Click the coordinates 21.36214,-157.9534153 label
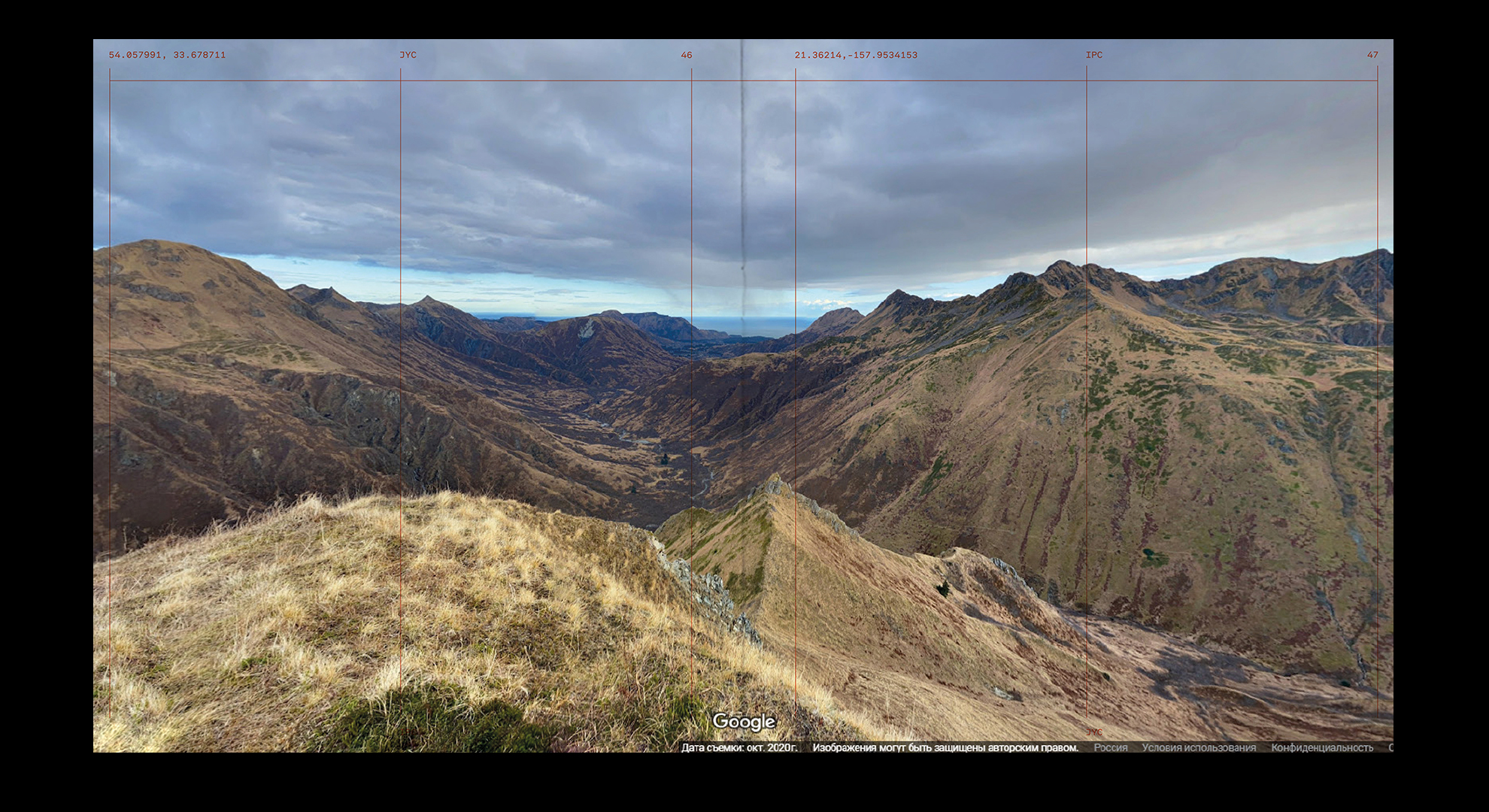1489x812 pixels. click(856, 55)
